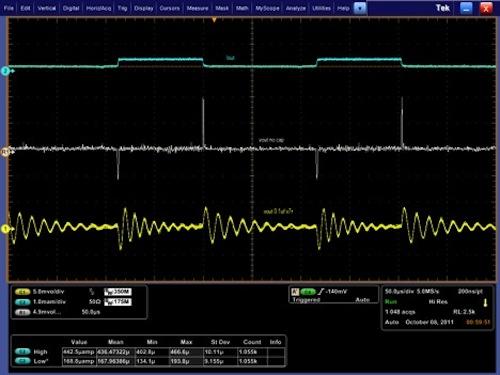
Task: Click the blue dropdown arrow beside Help
Action: tap(360, 8)
